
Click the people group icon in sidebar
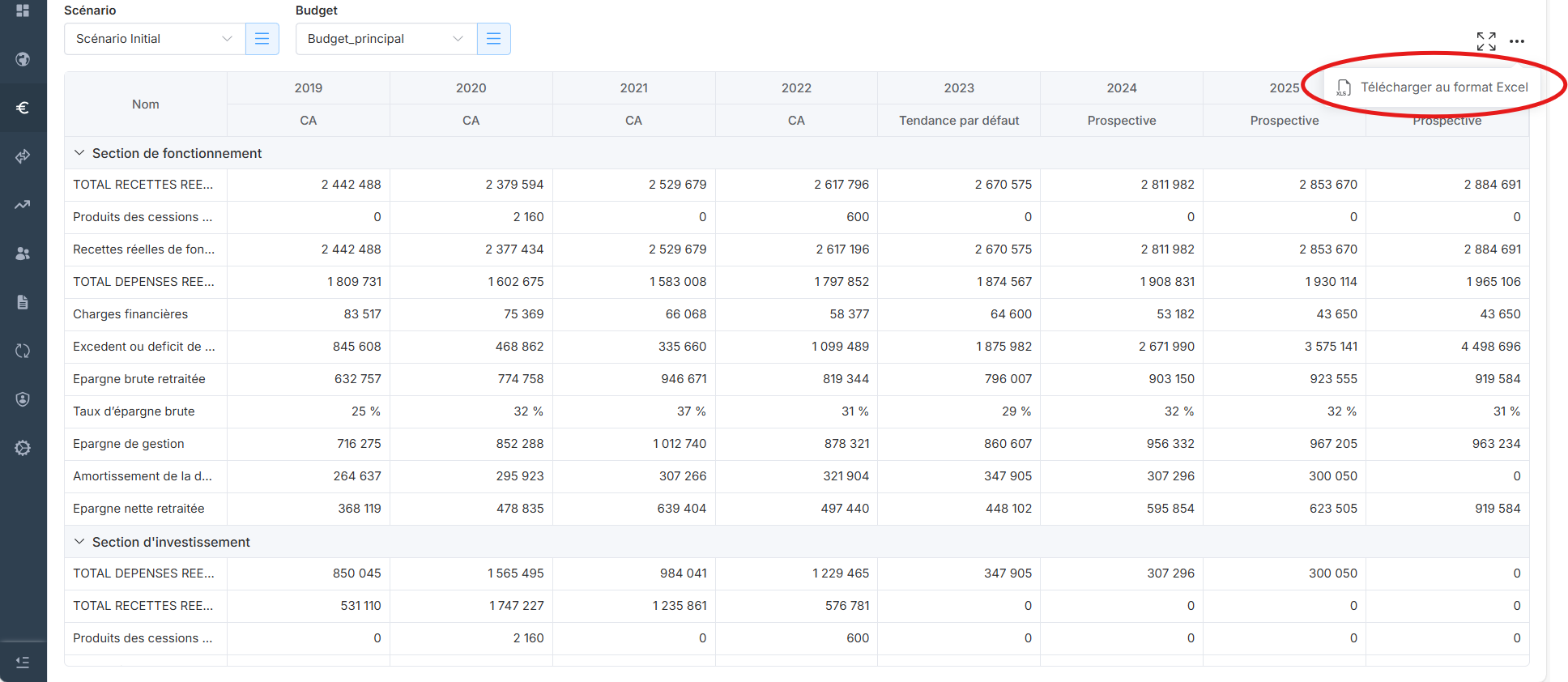(x=23, y=254)
